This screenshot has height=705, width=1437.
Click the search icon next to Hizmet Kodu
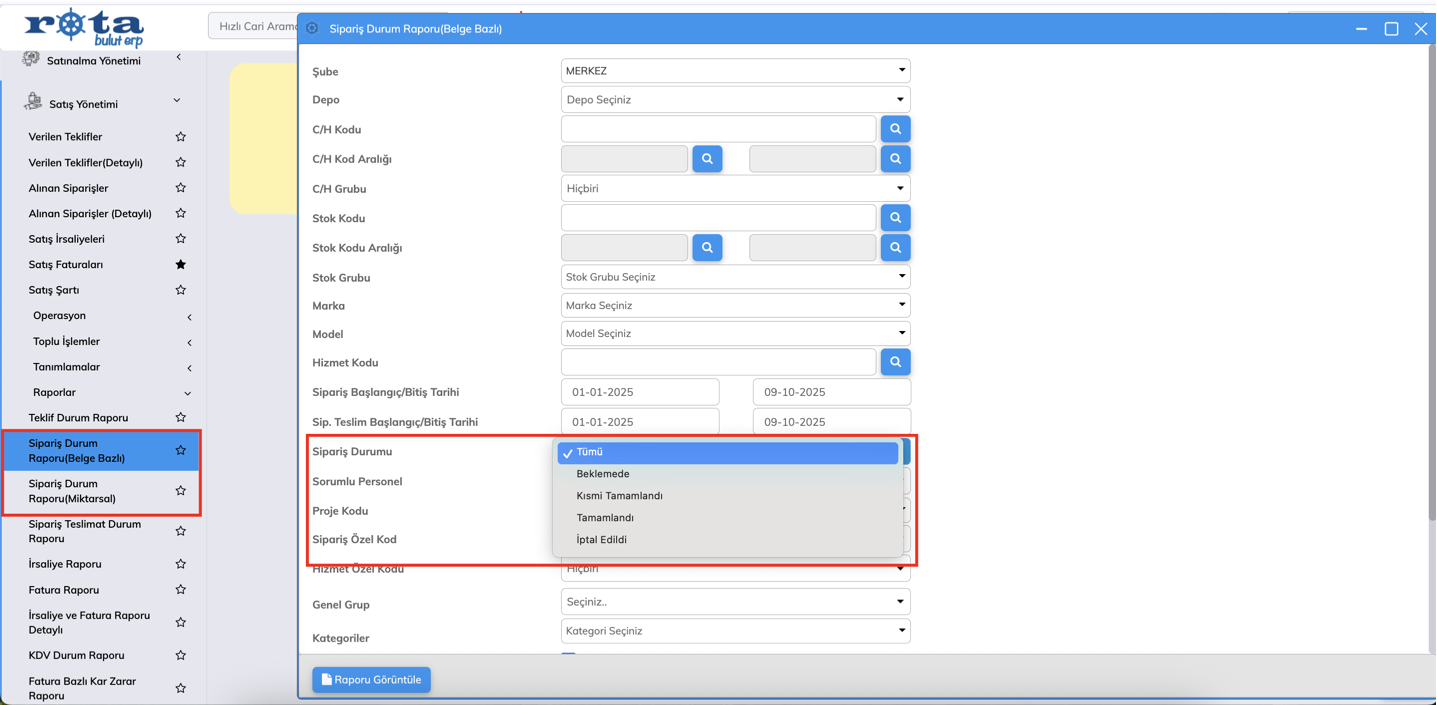[895, 362]
